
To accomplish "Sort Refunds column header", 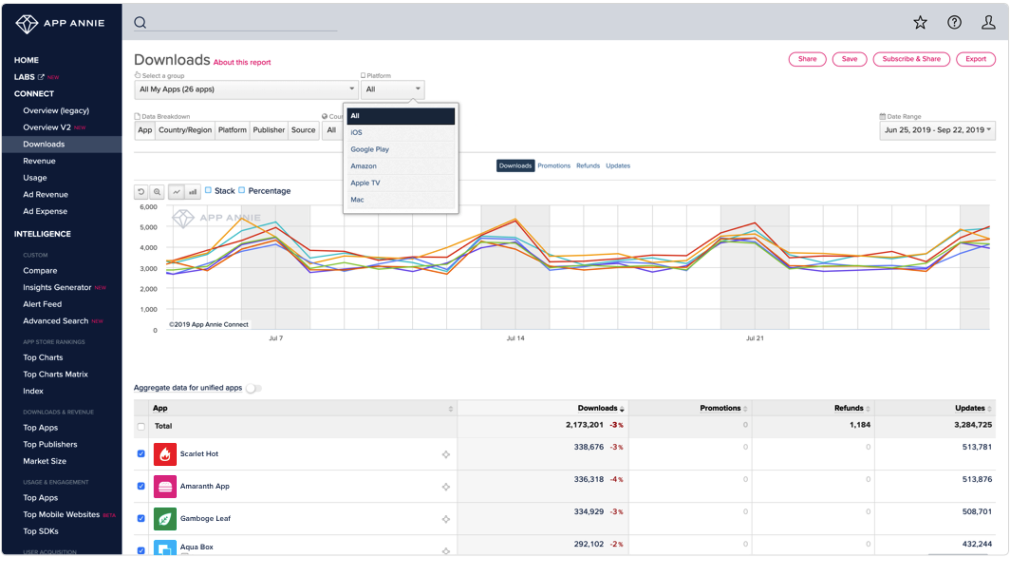I will pyautogui.click(x=852, y=408).
